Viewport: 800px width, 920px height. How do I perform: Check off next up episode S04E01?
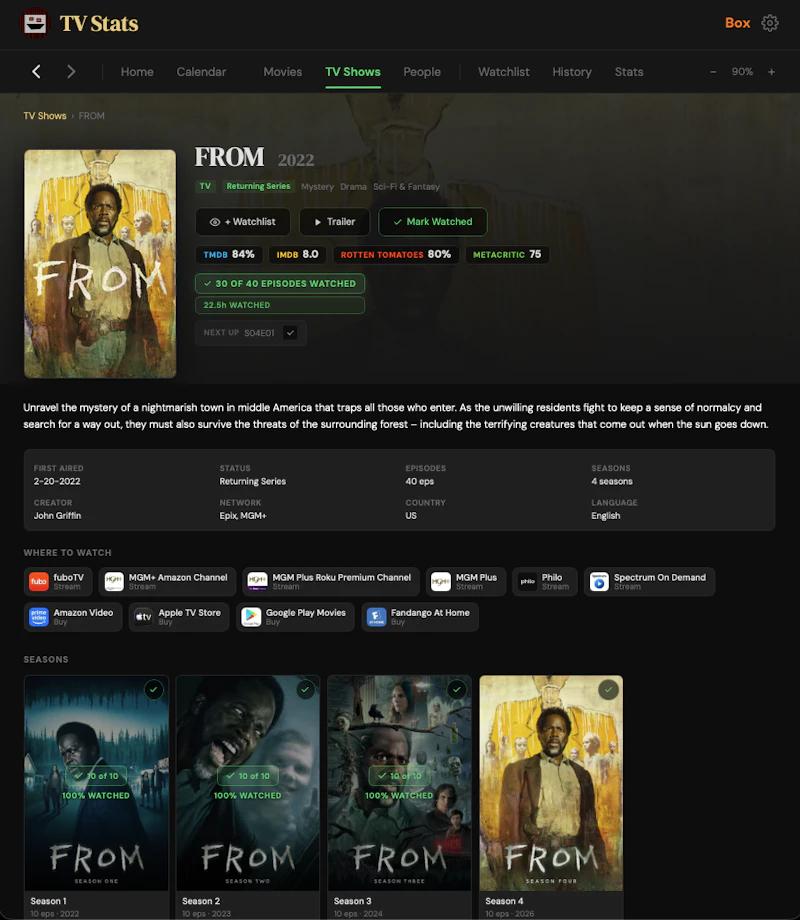(290, 333)
